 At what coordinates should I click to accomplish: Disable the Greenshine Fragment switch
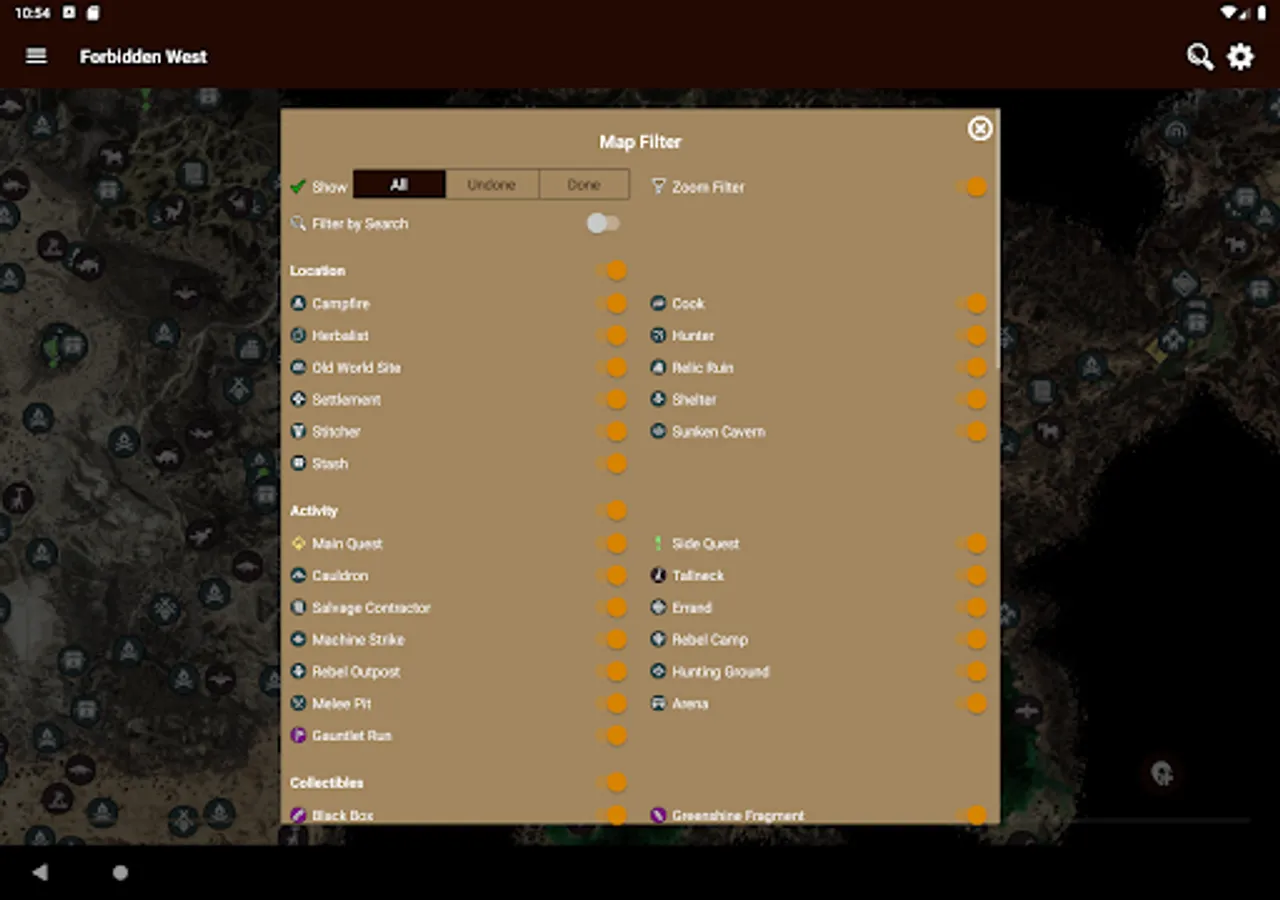971,815
